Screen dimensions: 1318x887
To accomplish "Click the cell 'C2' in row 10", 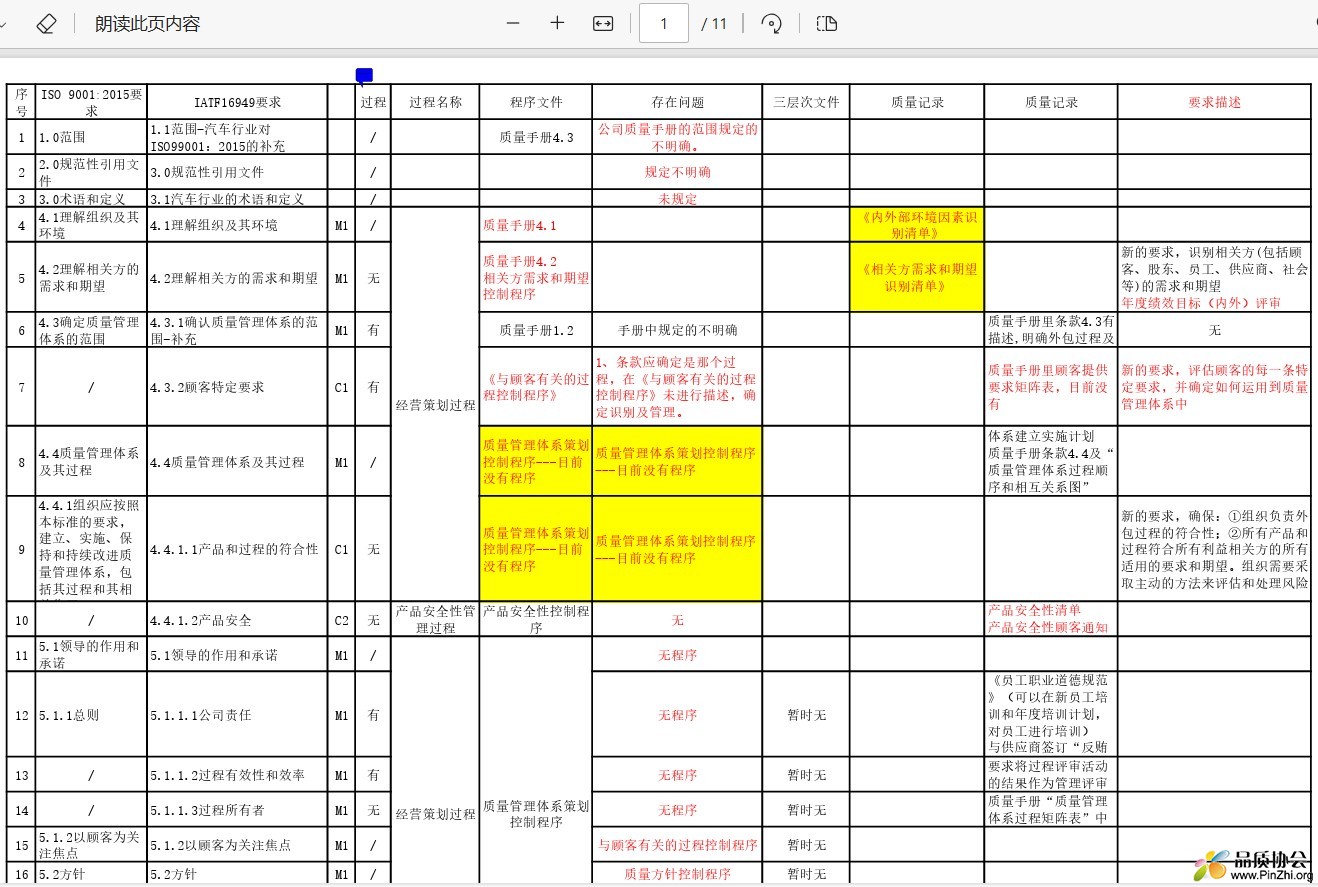I will [341, 620].
